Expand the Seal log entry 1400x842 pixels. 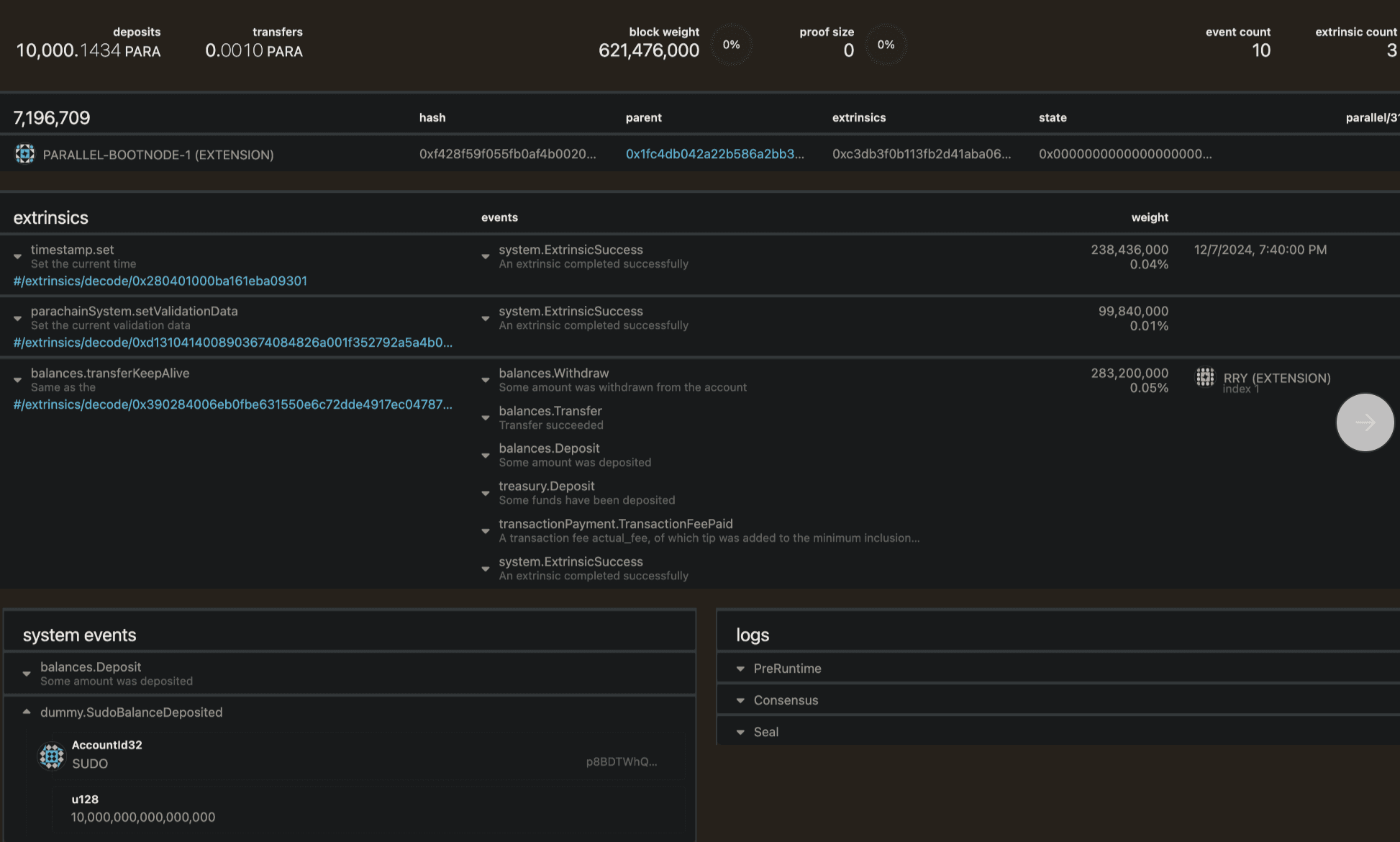(x=740, y=732)
